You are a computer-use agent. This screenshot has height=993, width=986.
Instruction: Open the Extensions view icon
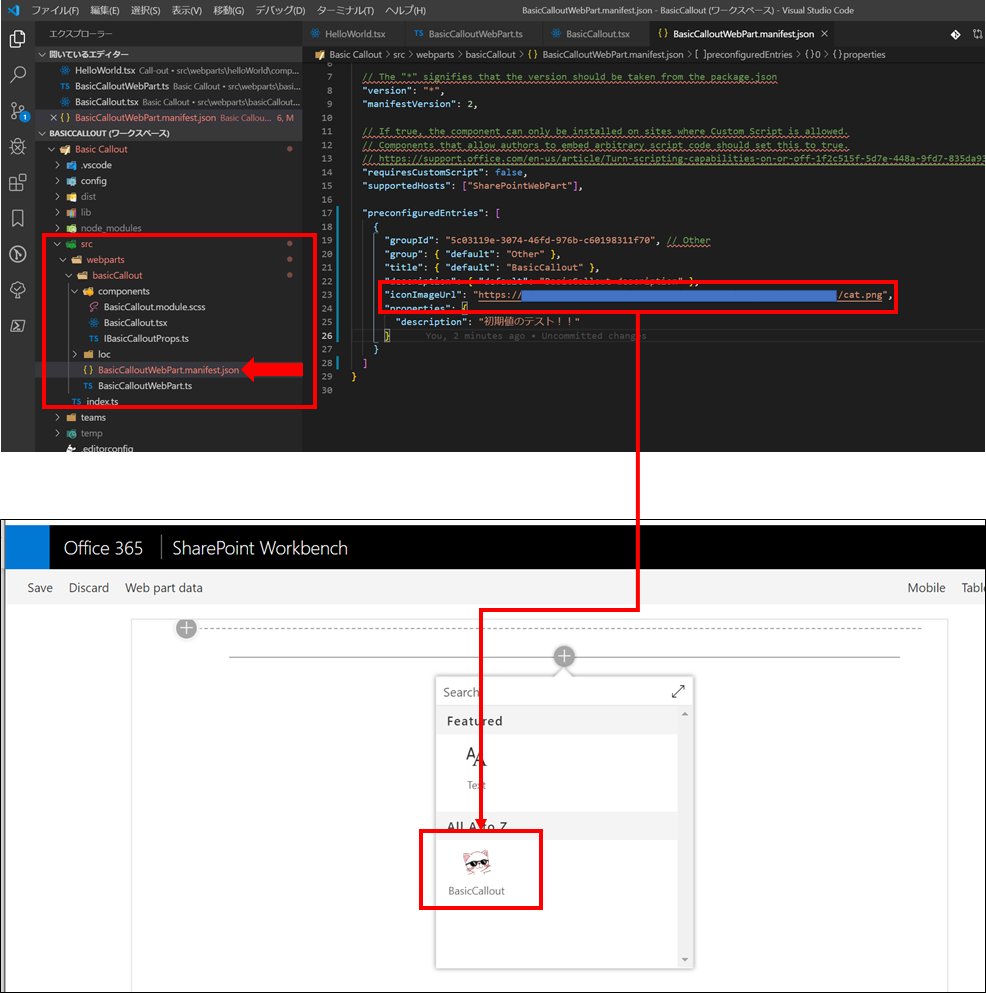pyautogui.click(x=18, y=182)
